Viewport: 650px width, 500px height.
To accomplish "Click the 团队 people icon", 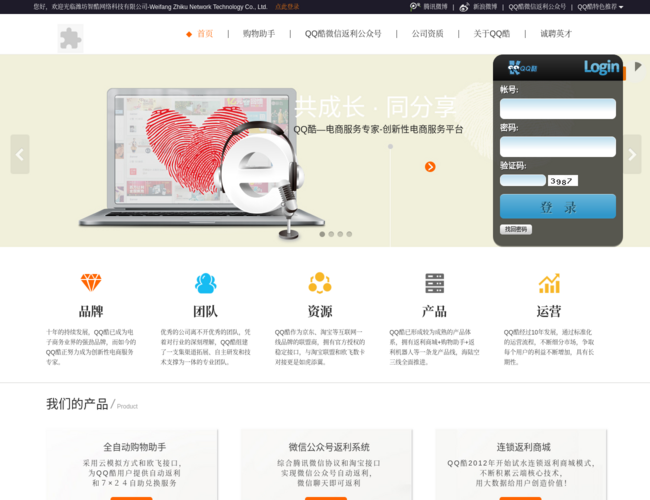I will pyautogui.click(x=206, y=283).
